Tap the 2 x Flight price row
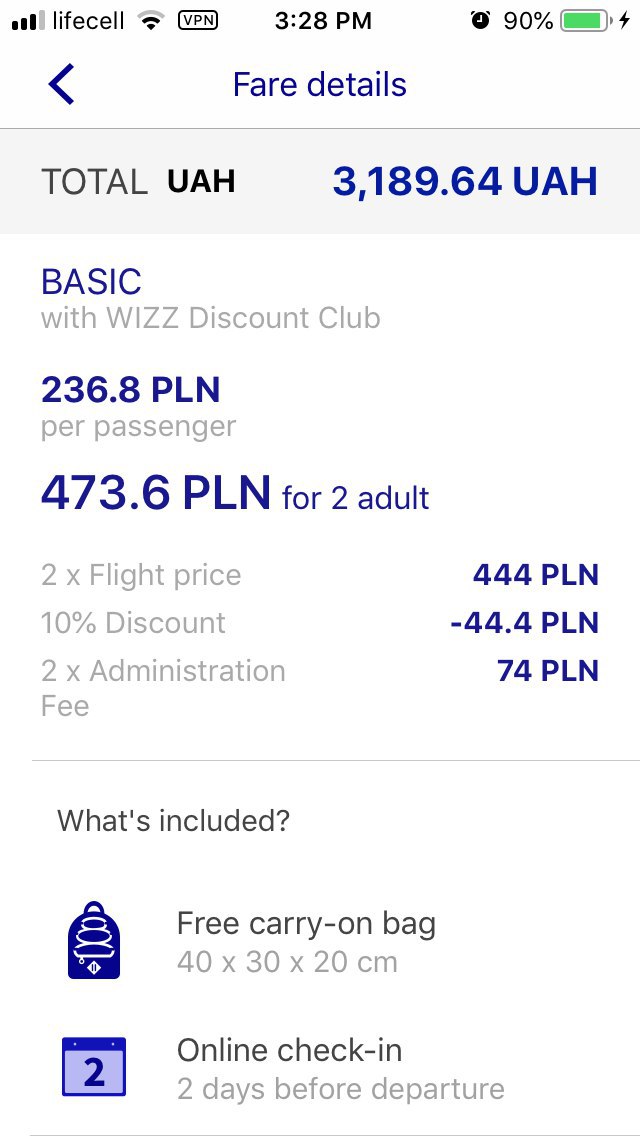The height and width of the screenshot is (1136, 640). [x=320, y=575]
